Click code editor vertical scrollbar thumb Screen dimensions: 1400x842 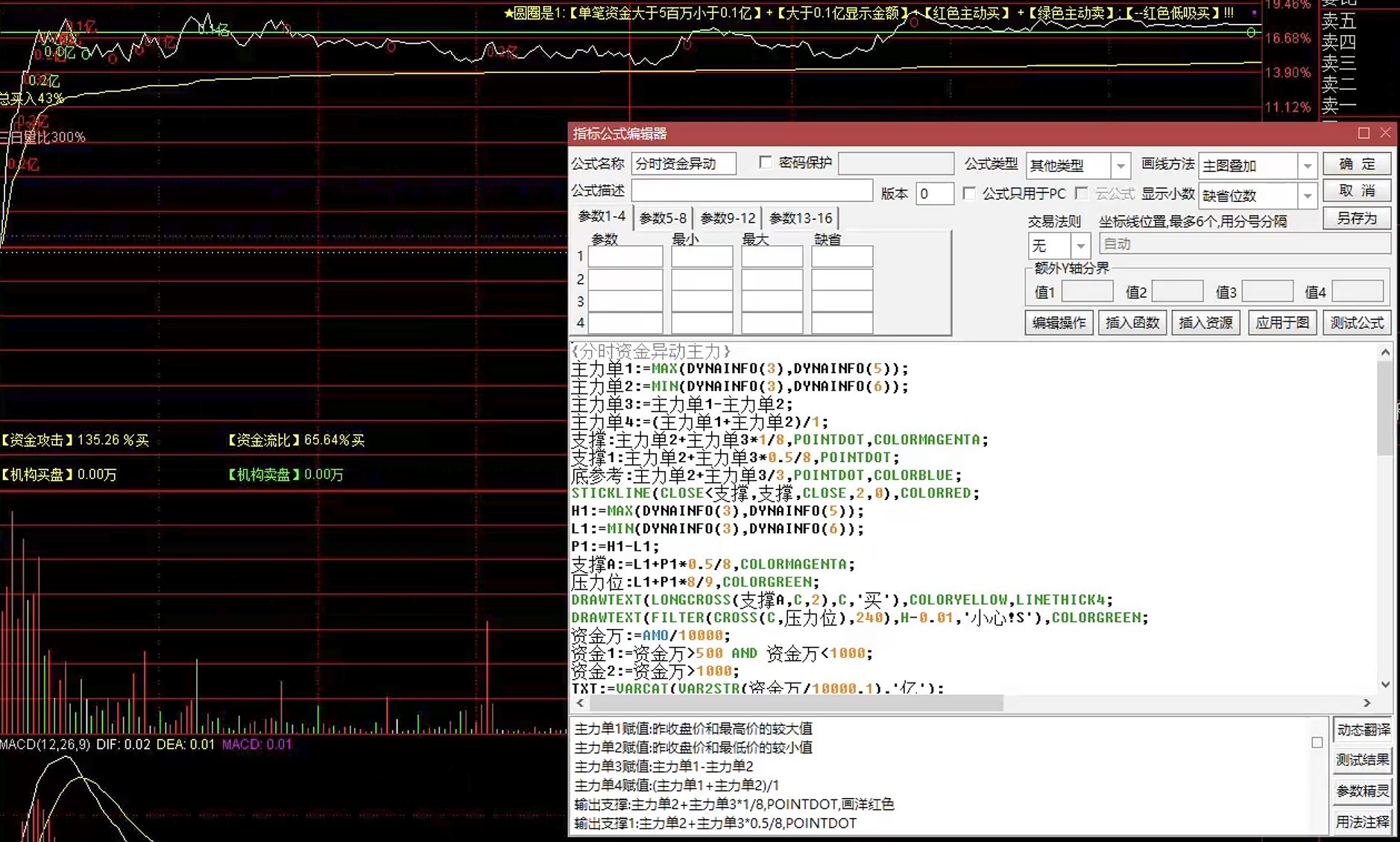(x=1385, y=408)
